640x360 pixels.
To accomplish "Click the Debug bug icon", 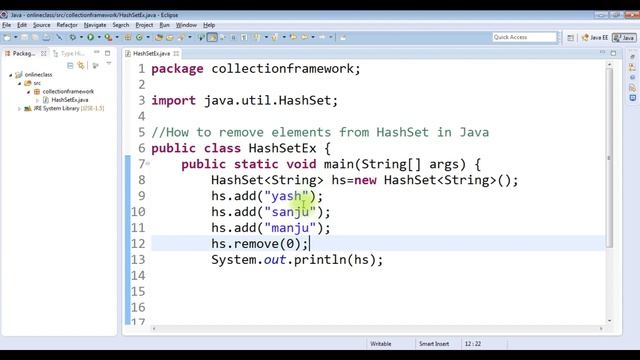I will 73,38.
